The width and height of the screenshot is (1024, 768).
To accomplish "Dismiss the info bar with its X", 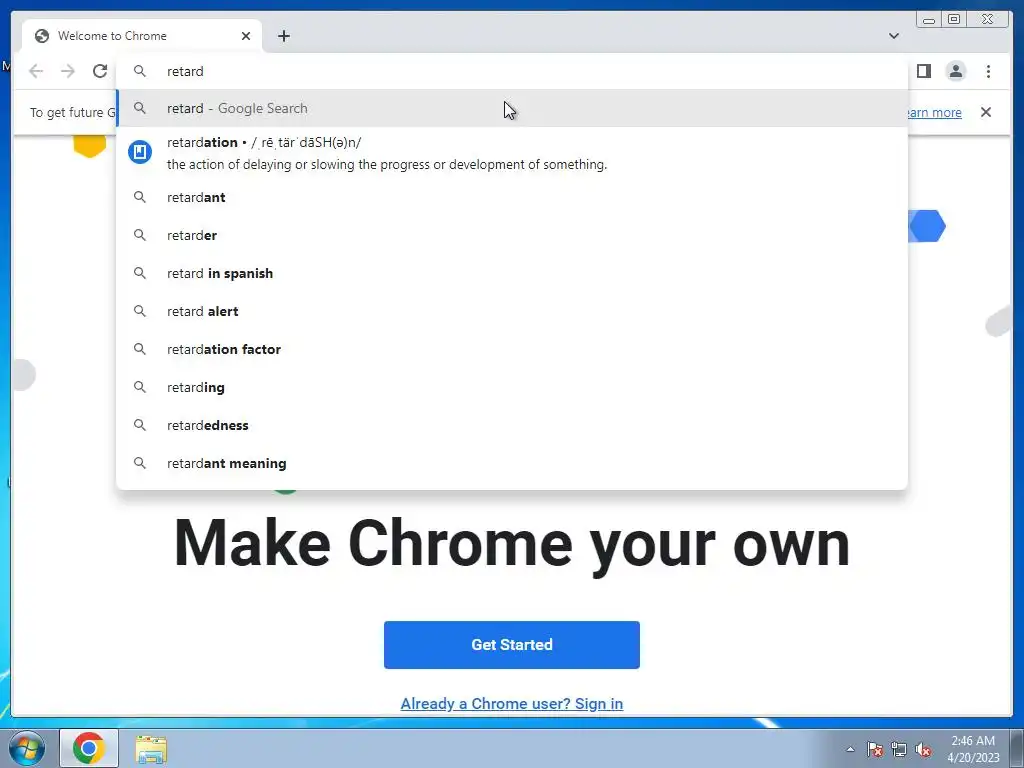I will 985,112.
